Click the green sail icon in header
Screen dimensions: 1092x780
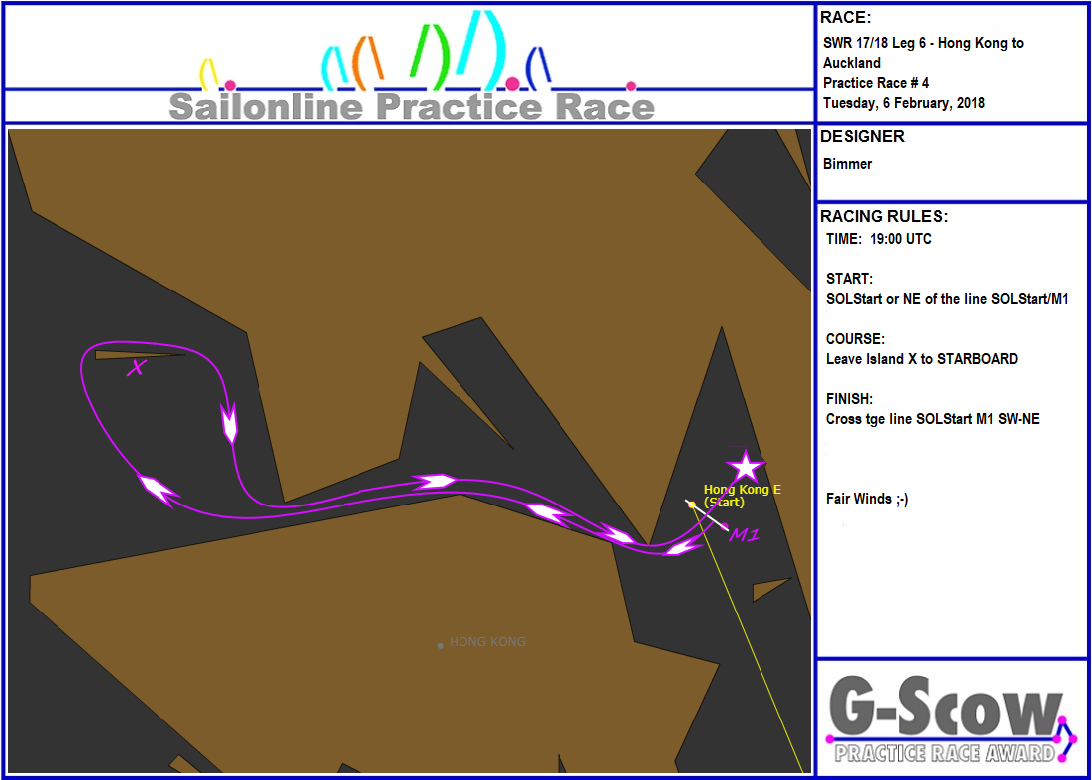(x=429, y=52)
